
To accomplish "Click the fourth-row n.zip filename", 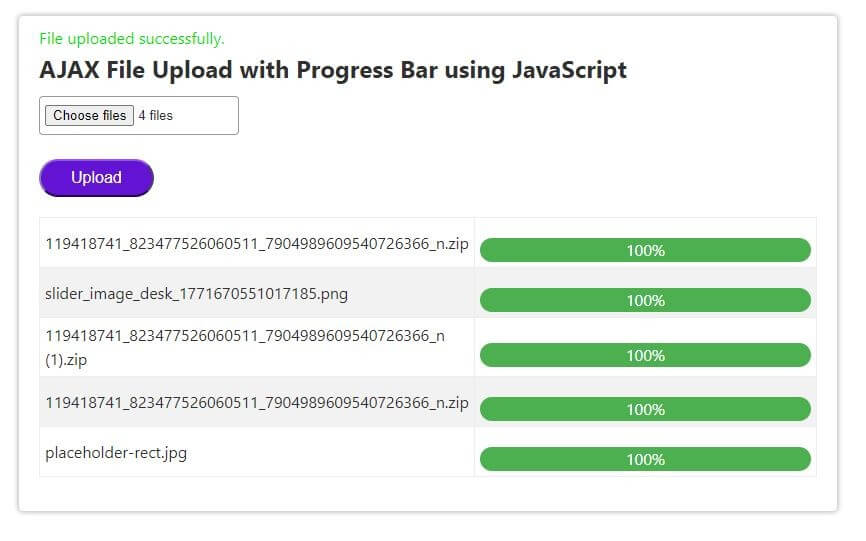I will pyautogui.click(x=256, y=403).
